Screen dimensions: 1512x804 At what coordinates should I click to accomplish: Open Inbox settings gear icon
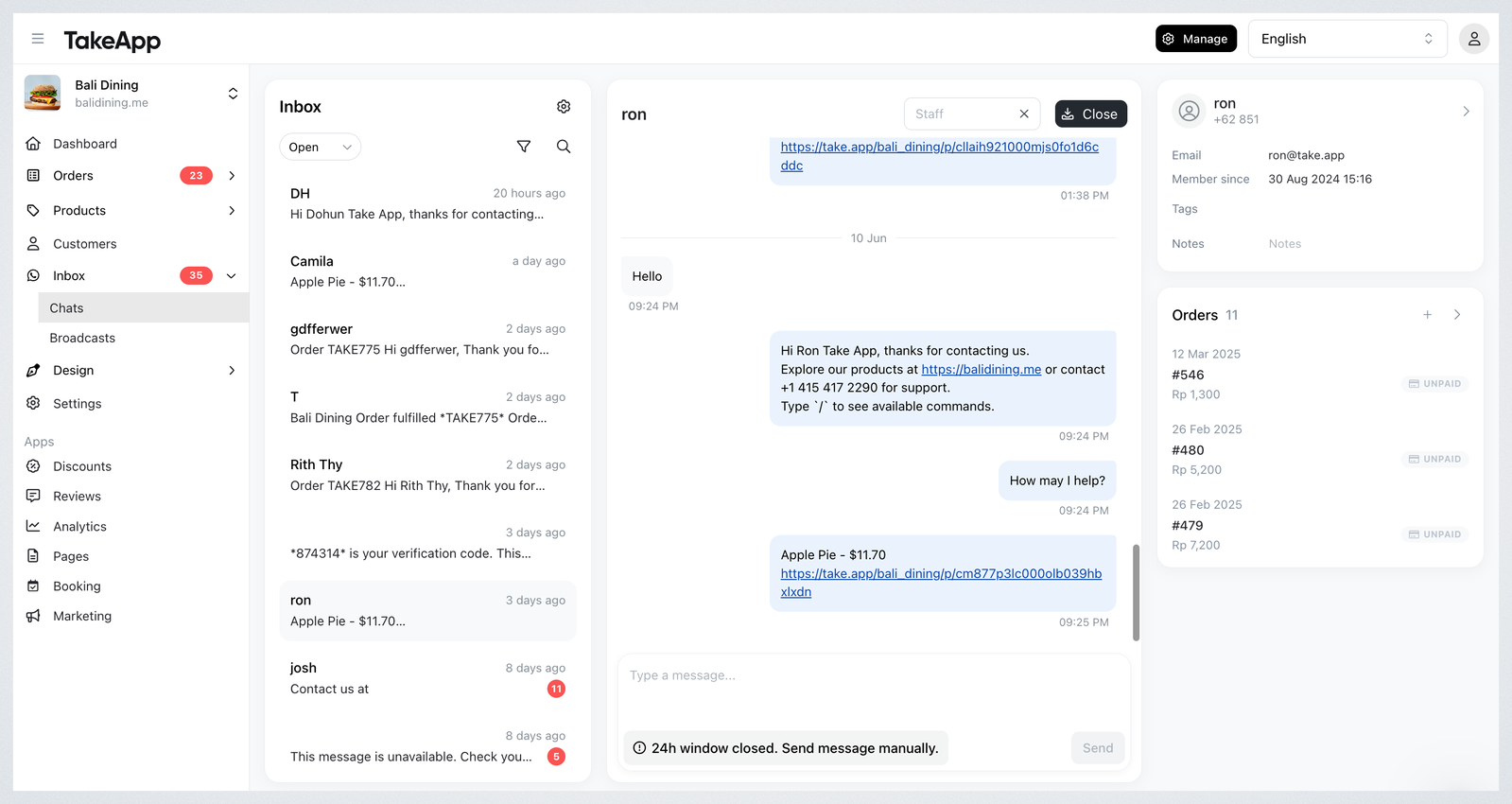tap(564, 107)
